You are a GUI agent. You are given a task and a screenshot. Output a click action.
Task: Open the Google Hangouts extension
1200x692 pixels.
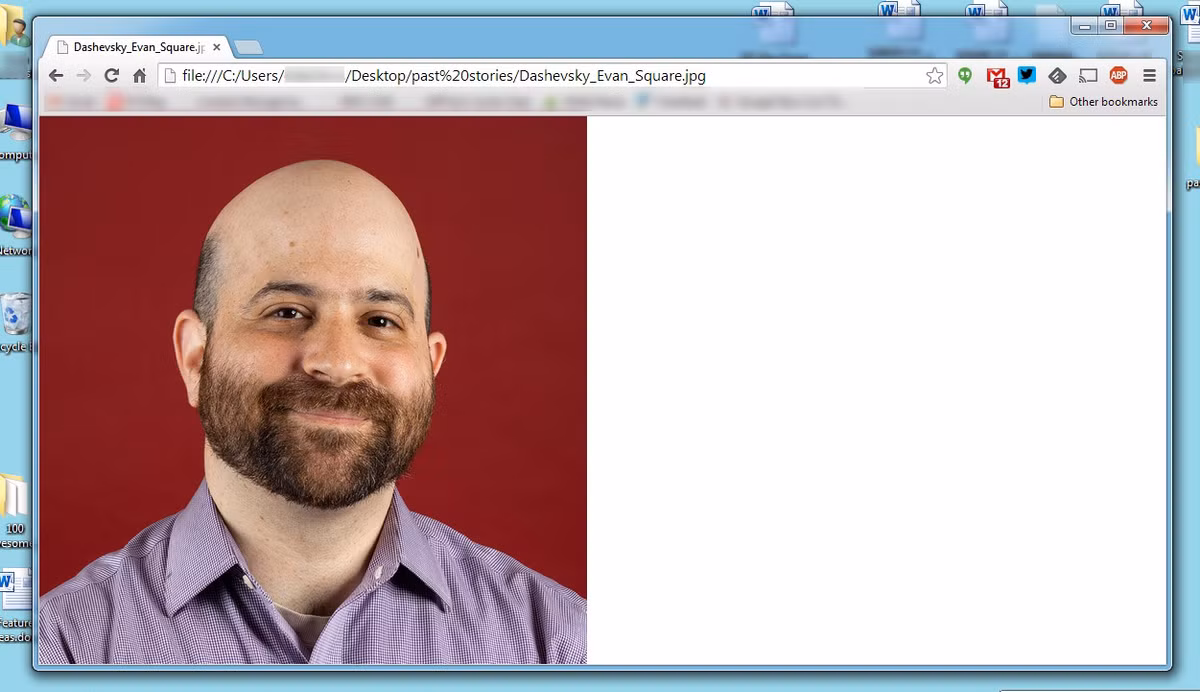[x=965, y=76]
